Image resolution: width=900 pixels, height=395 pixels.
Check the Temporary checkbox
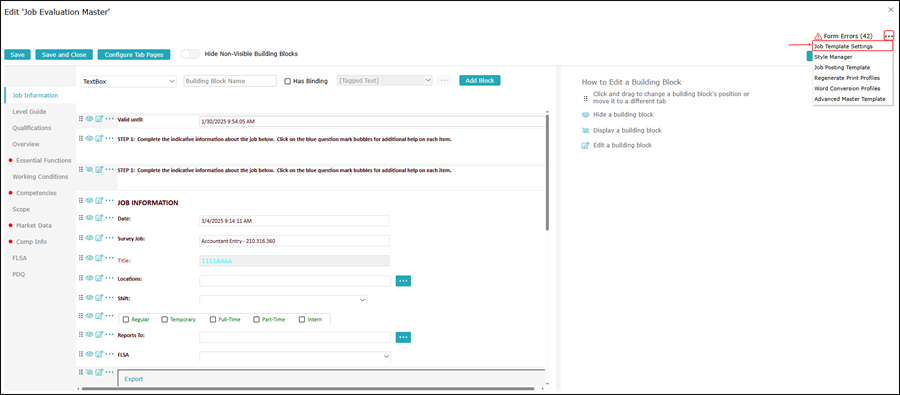165,320
